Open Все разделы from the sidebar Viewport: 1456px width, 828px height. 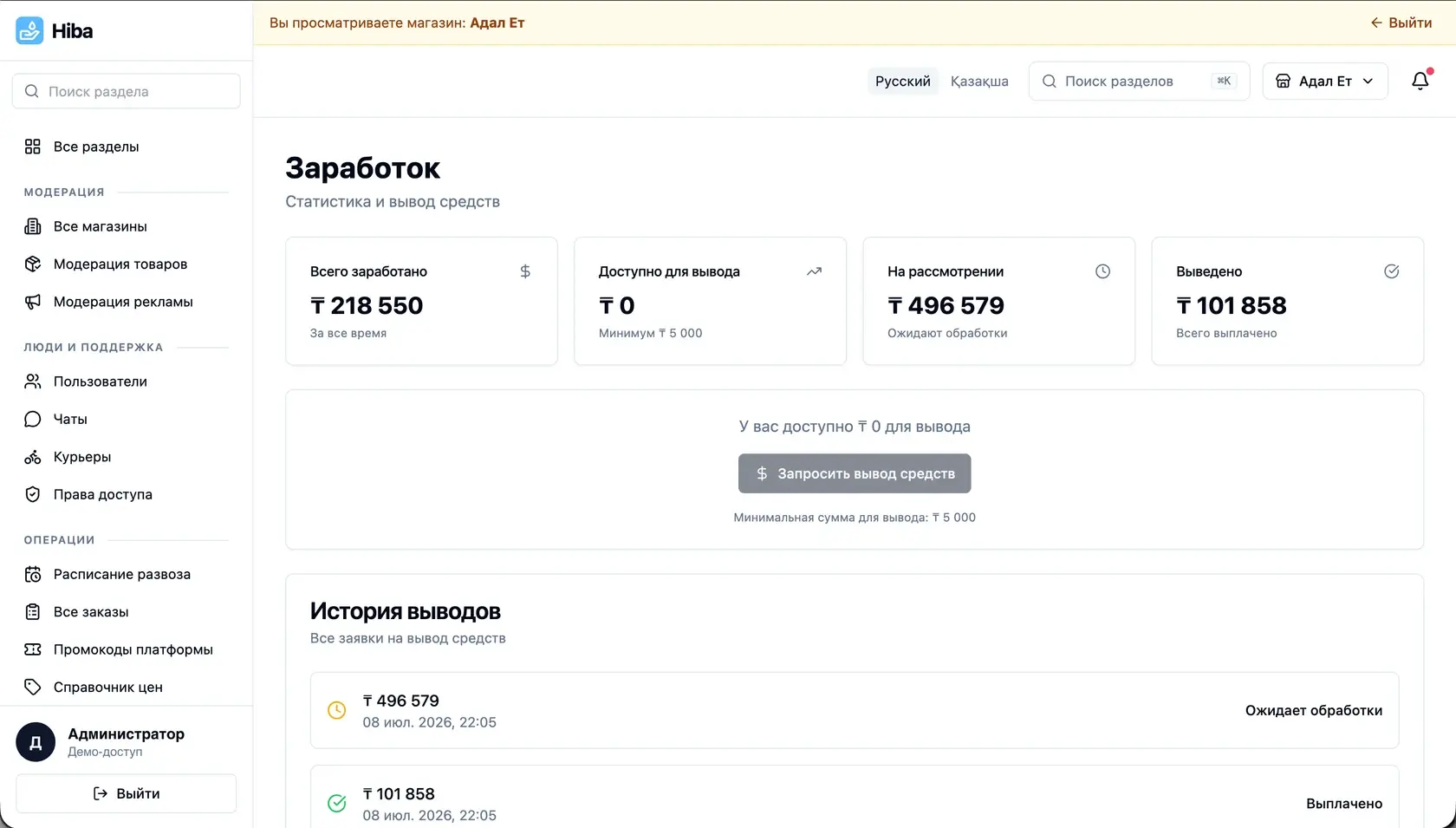126,147
